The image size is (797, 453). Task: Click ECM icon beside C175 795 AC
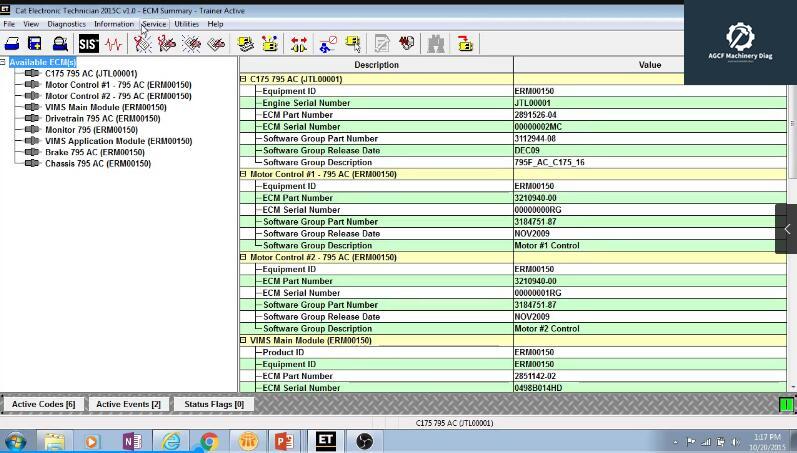tap(32, 73)
